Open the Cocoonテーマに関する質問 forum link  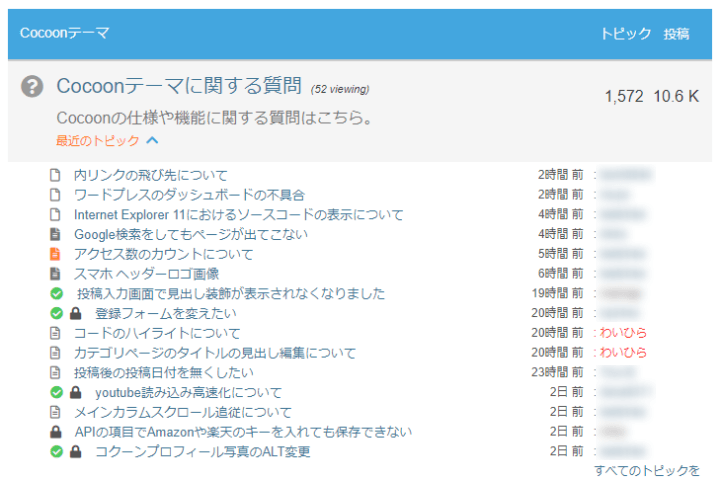click(x=179, y=85)
